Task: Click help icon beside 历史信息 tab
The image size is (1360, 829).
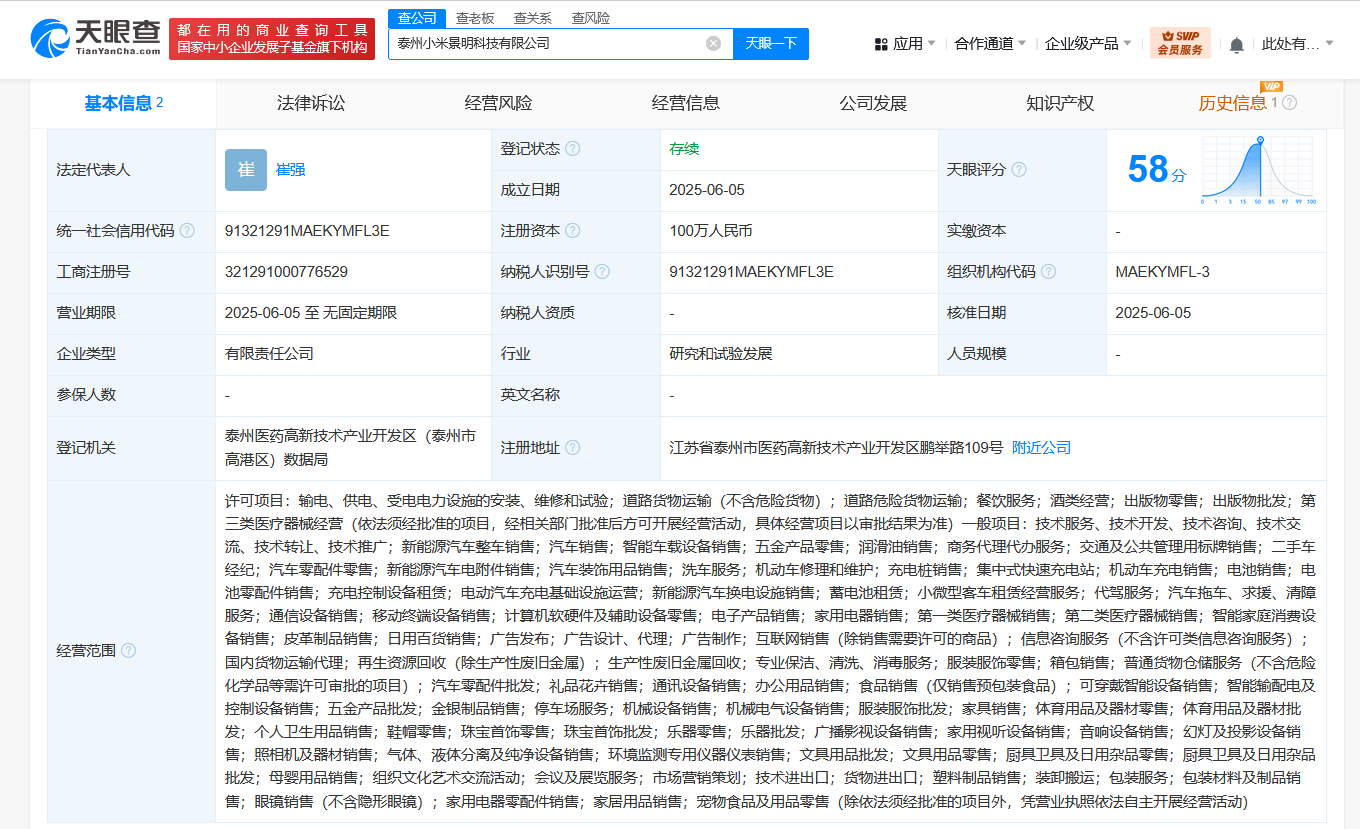Action: [1290, 103]
